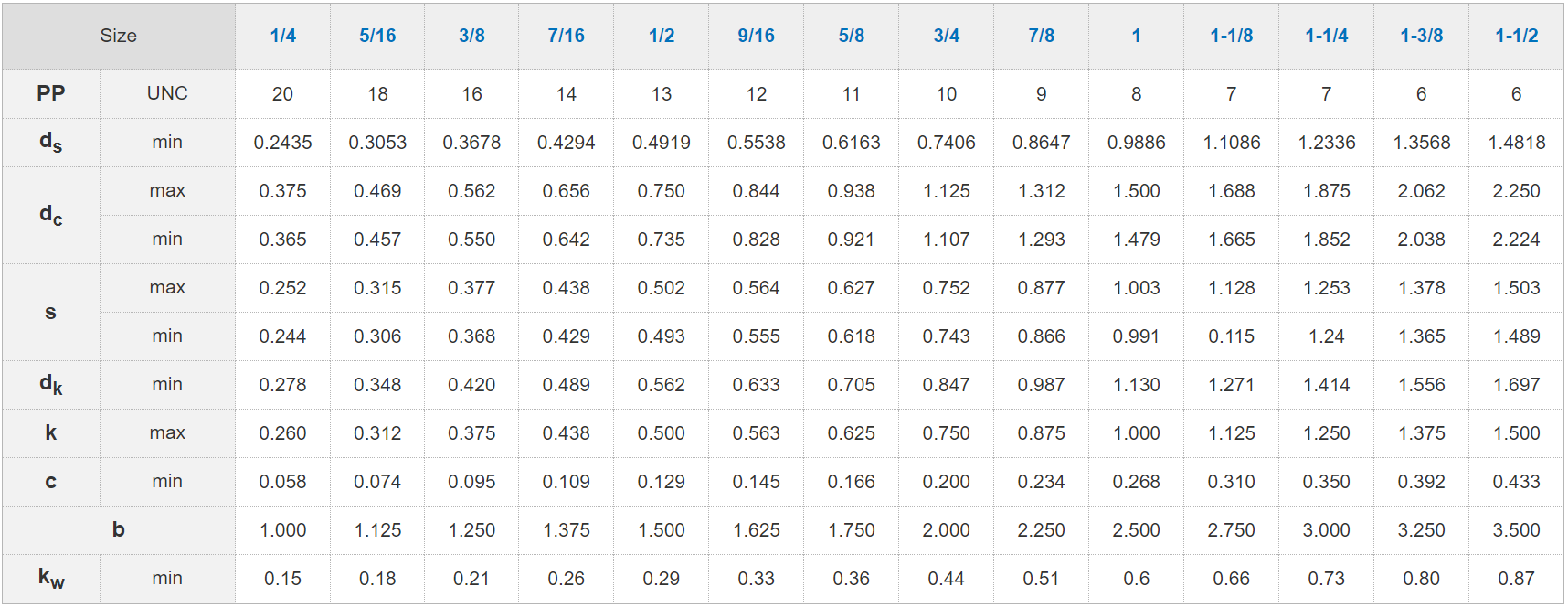
Task: Open the 1-3/8 size link
Action: tap(1421, 36)
